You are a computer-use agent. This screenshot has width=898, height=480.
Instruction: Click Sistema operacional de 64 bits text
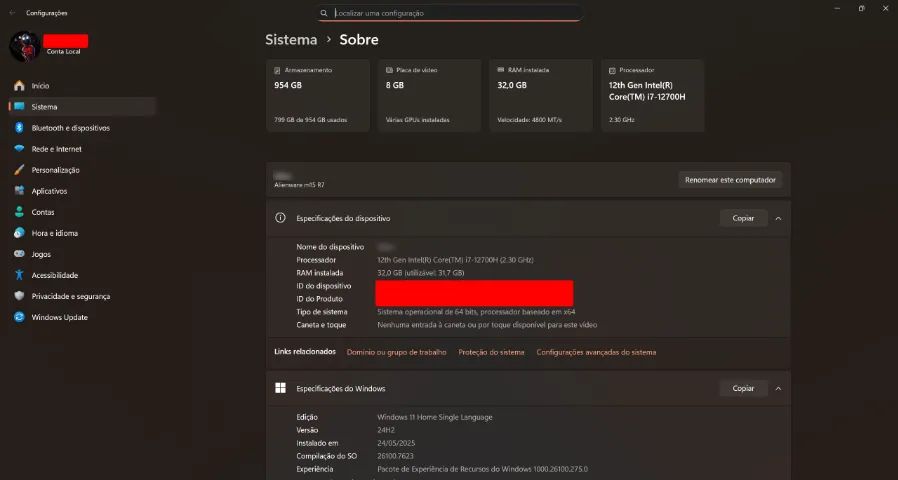coord(476,312)
